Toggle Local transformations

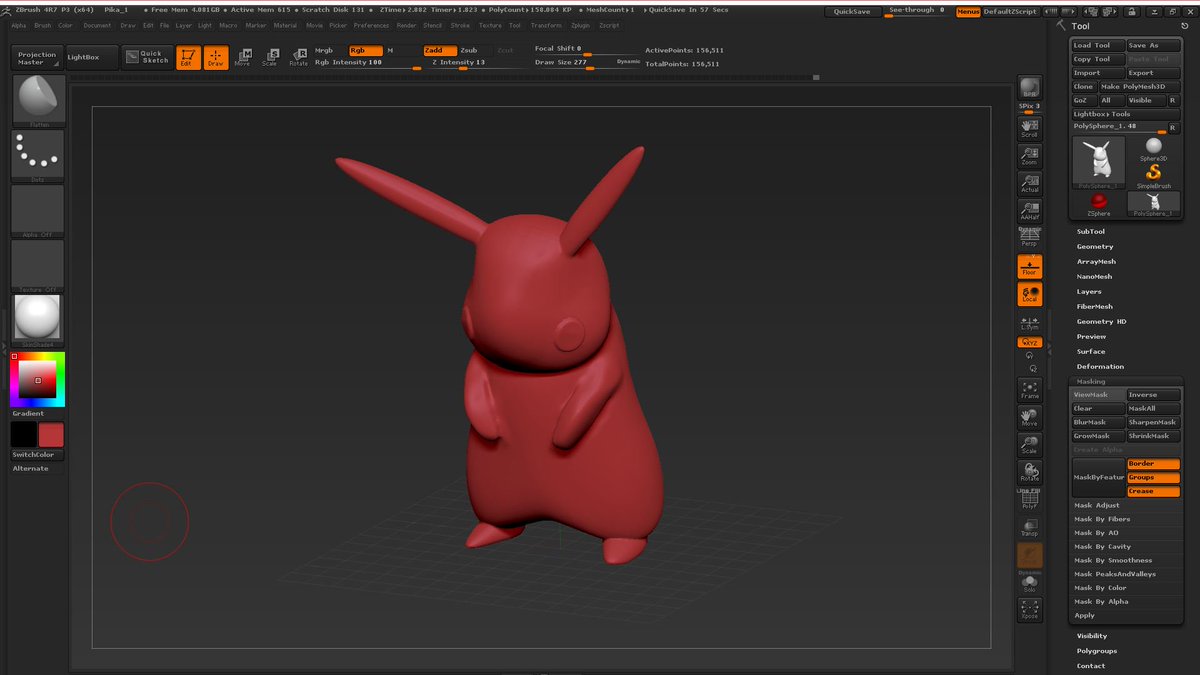(1029, 294)
